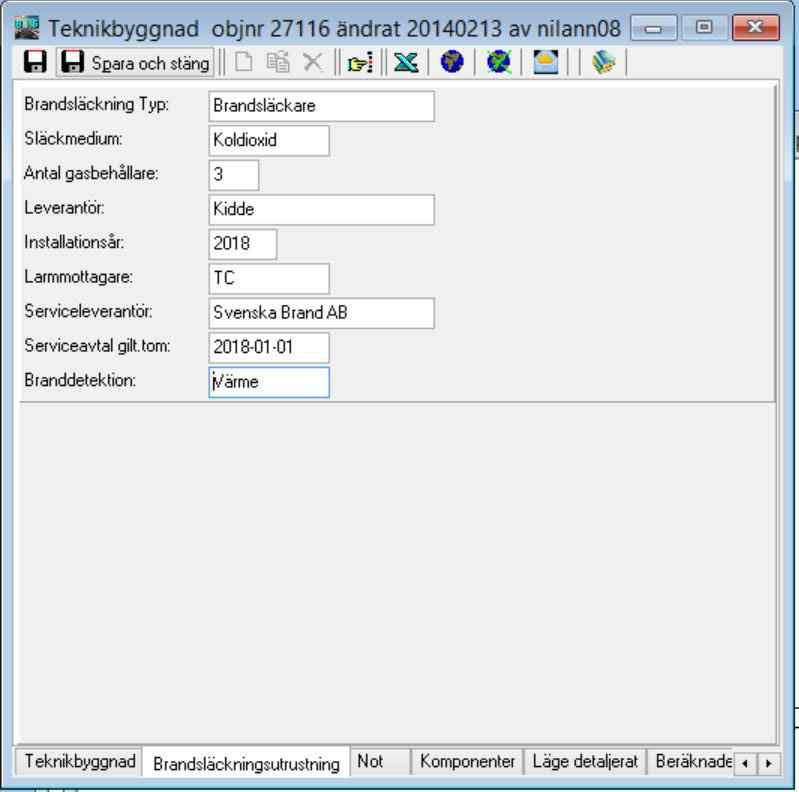
Task: Click the Leverantör: label
Action: tap(64, 208)
